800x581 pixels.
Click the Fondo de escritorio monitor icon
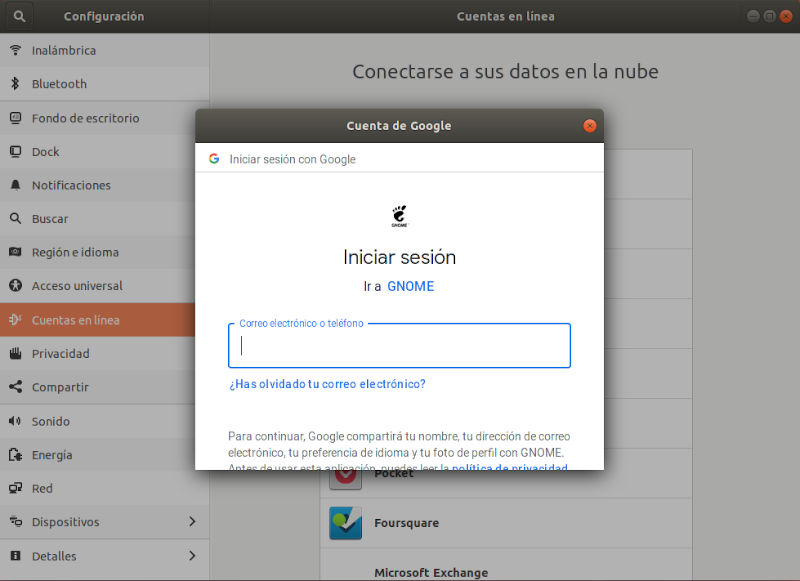pyautogui.click(x=15, y=118)
